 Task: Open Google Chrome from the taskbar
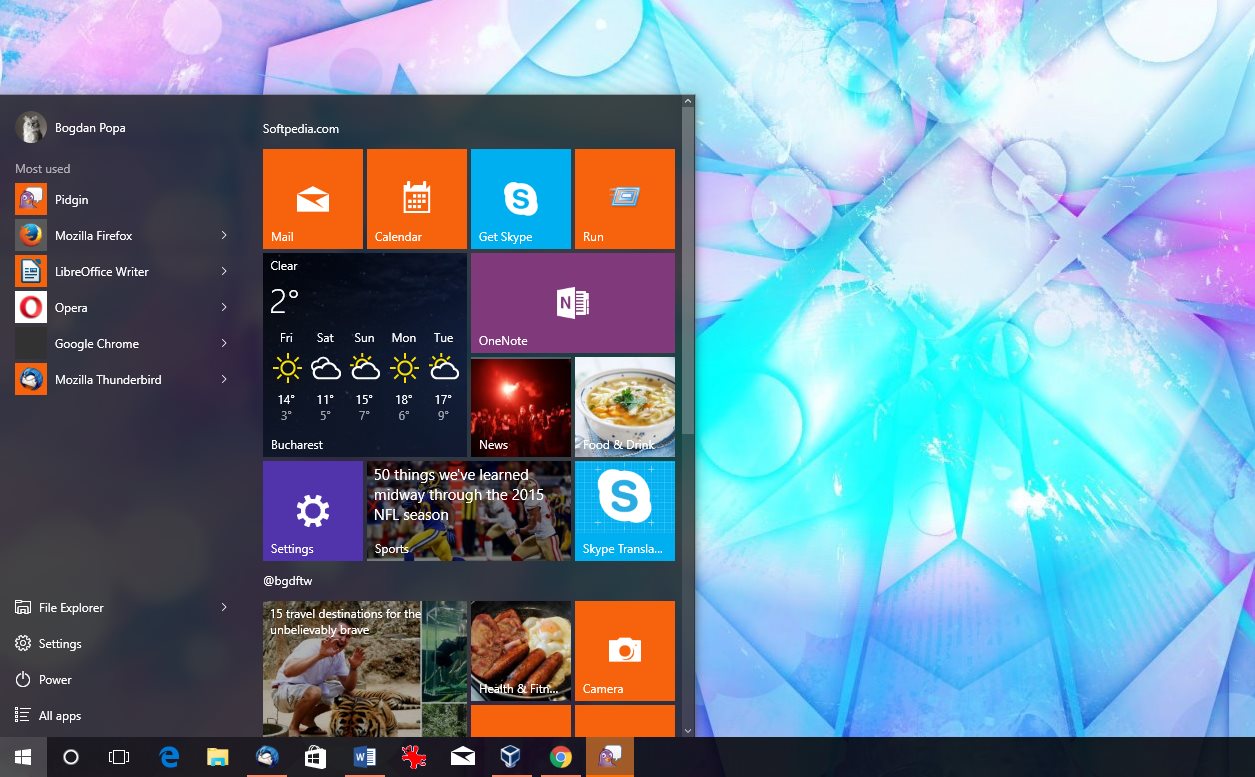point(560,757)
